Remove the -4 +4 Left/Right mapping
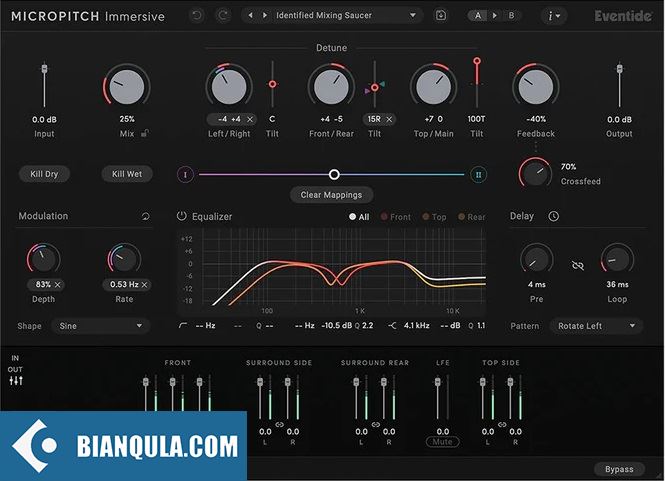 pyautogui.click(x=250, y=120)
